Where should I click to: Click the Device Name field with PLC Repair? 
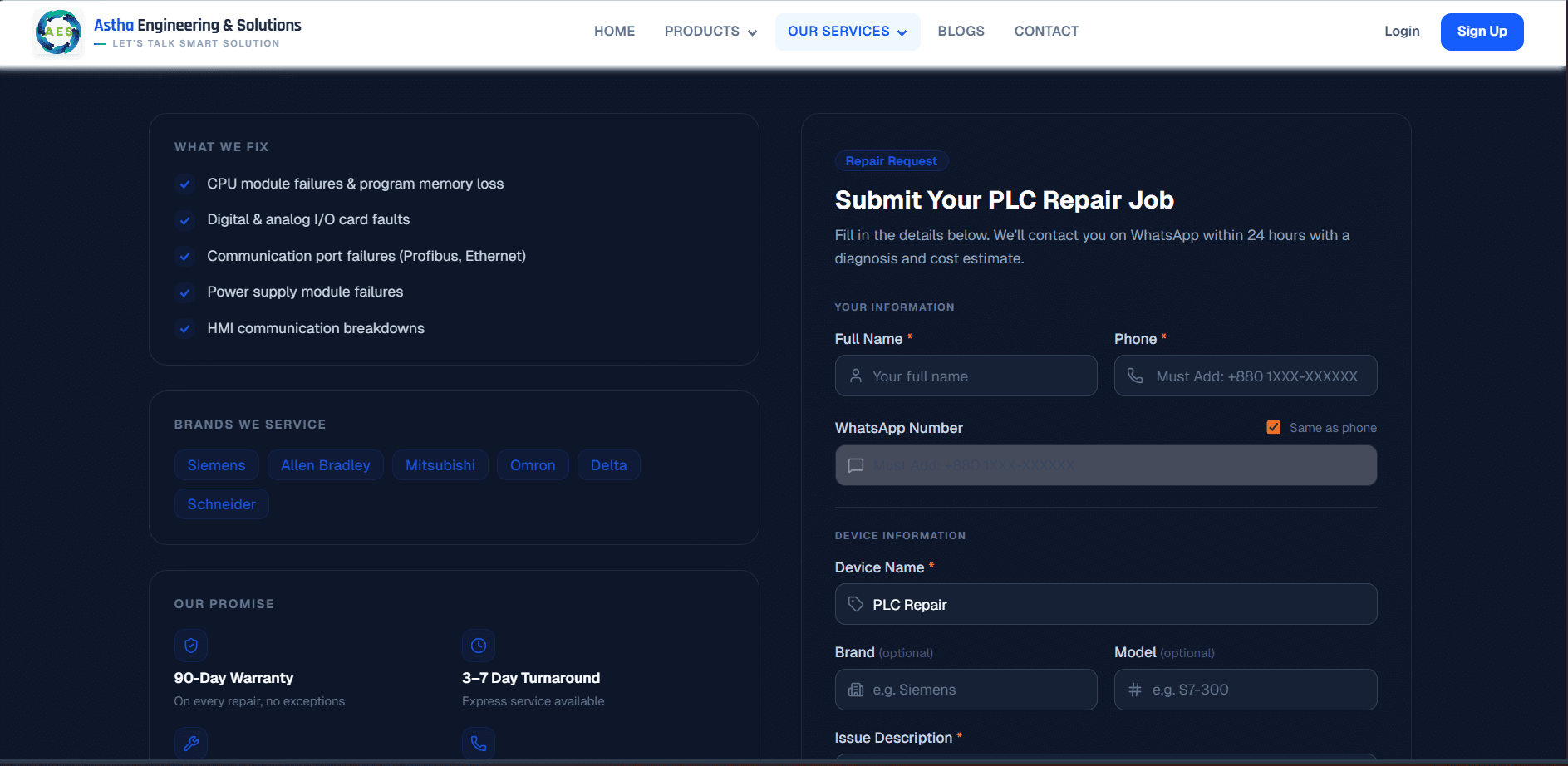(x=1106, y=604)
